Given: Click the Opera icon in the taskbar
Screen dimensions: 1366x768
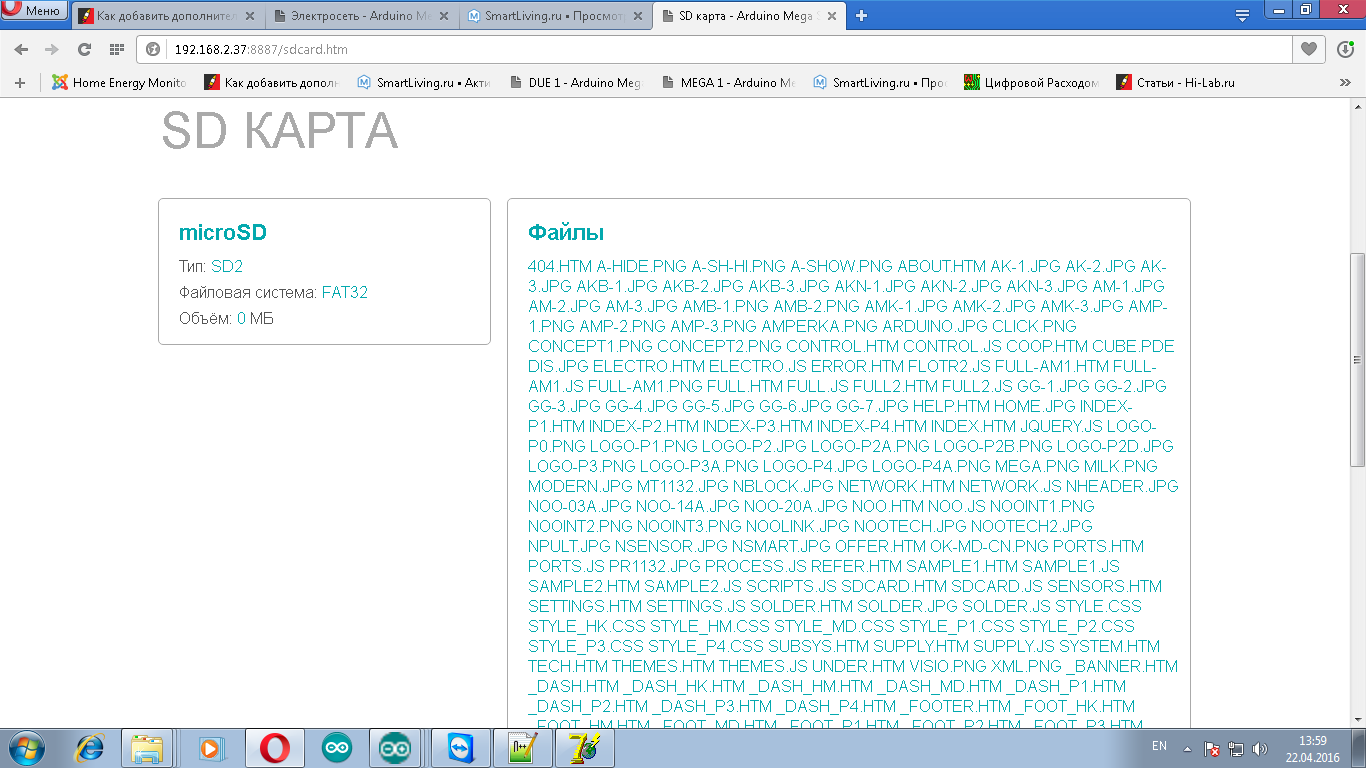Looking at the screenshot, I should [x=275, y=747].
